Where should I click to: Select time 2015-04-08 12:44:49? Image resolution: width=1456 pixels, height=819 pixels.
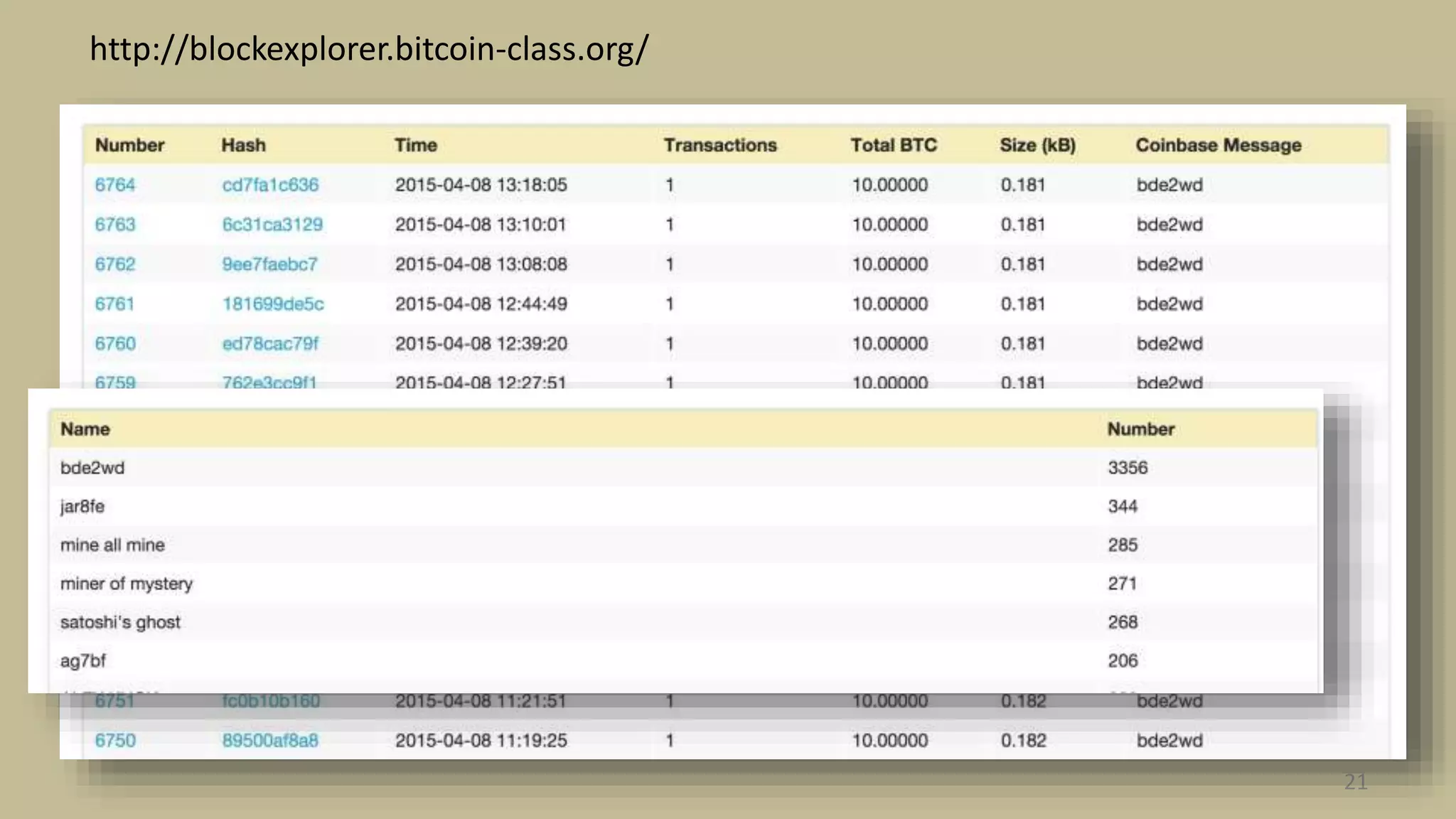click(x=481, y=304)
